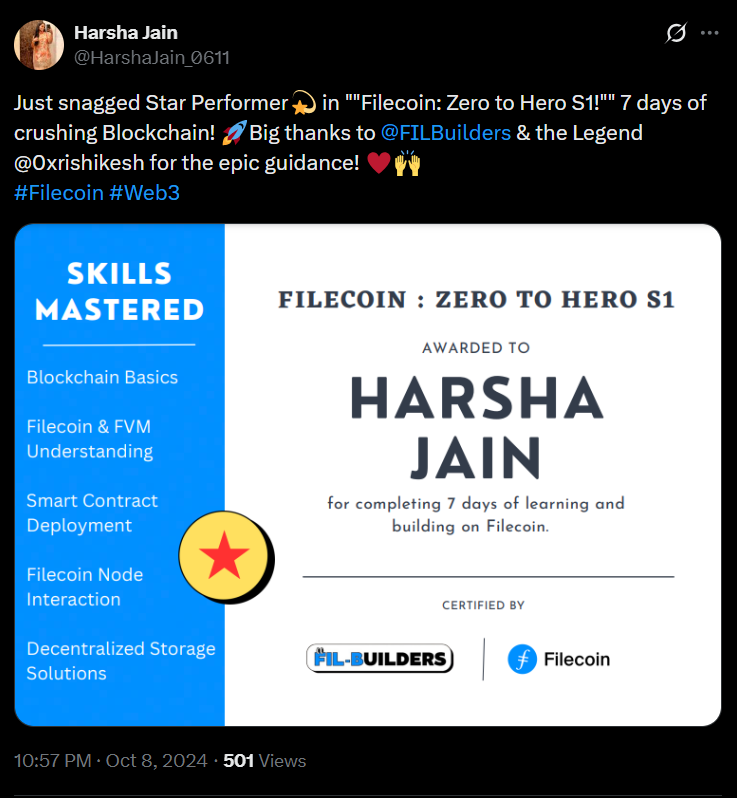The image size is (737, 798).
Task: Click the SKILLS MASTERED heading
Action: (x=120, y=292)
